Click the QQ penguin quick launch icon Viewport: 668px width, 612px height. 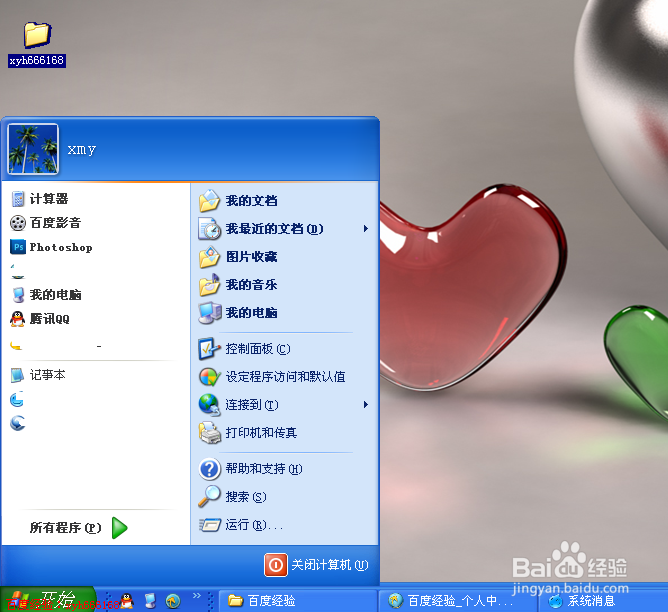click(x=127, y=601)
